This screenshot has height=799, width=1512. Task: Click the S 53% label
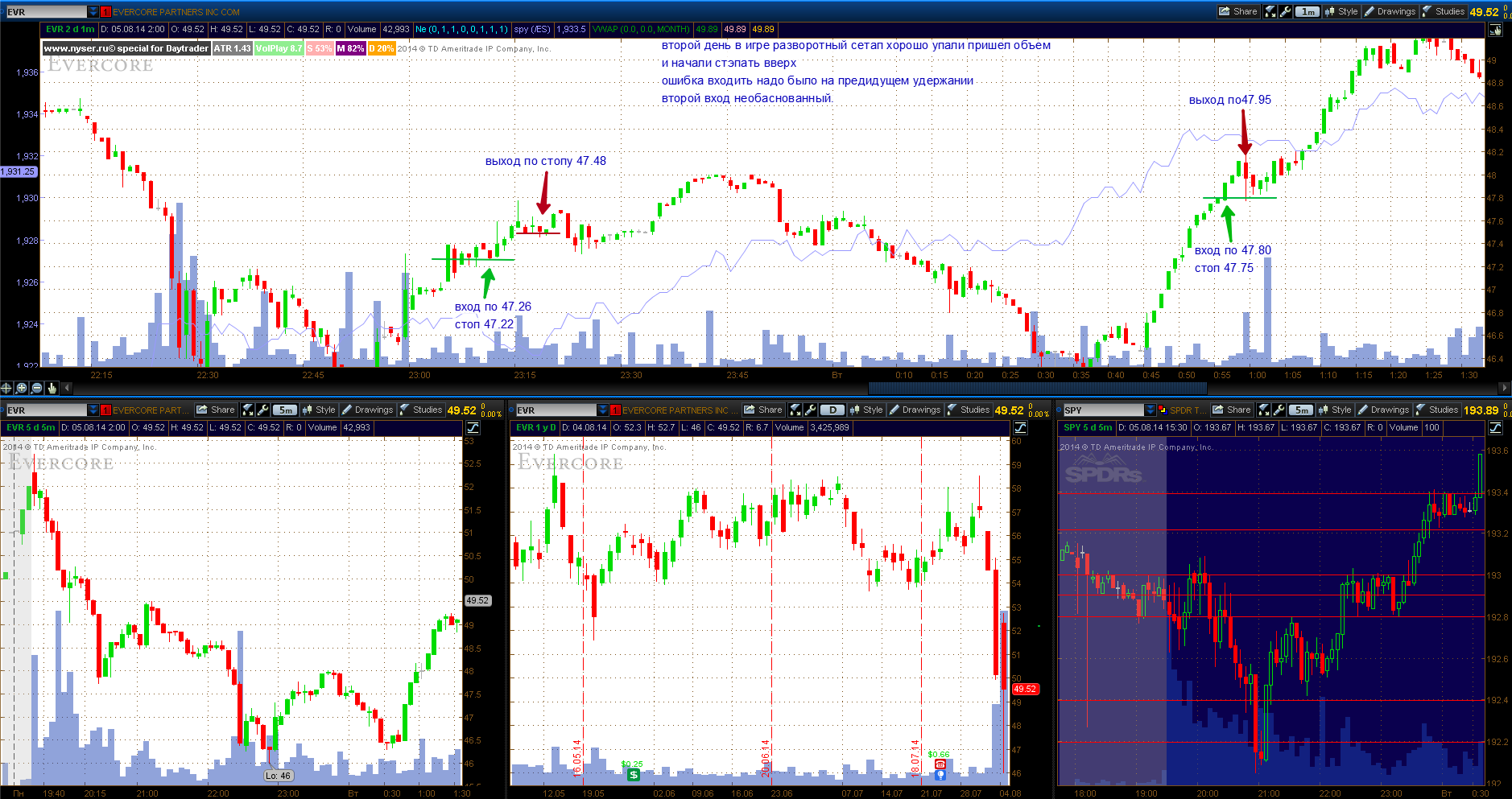click(319, 48)
